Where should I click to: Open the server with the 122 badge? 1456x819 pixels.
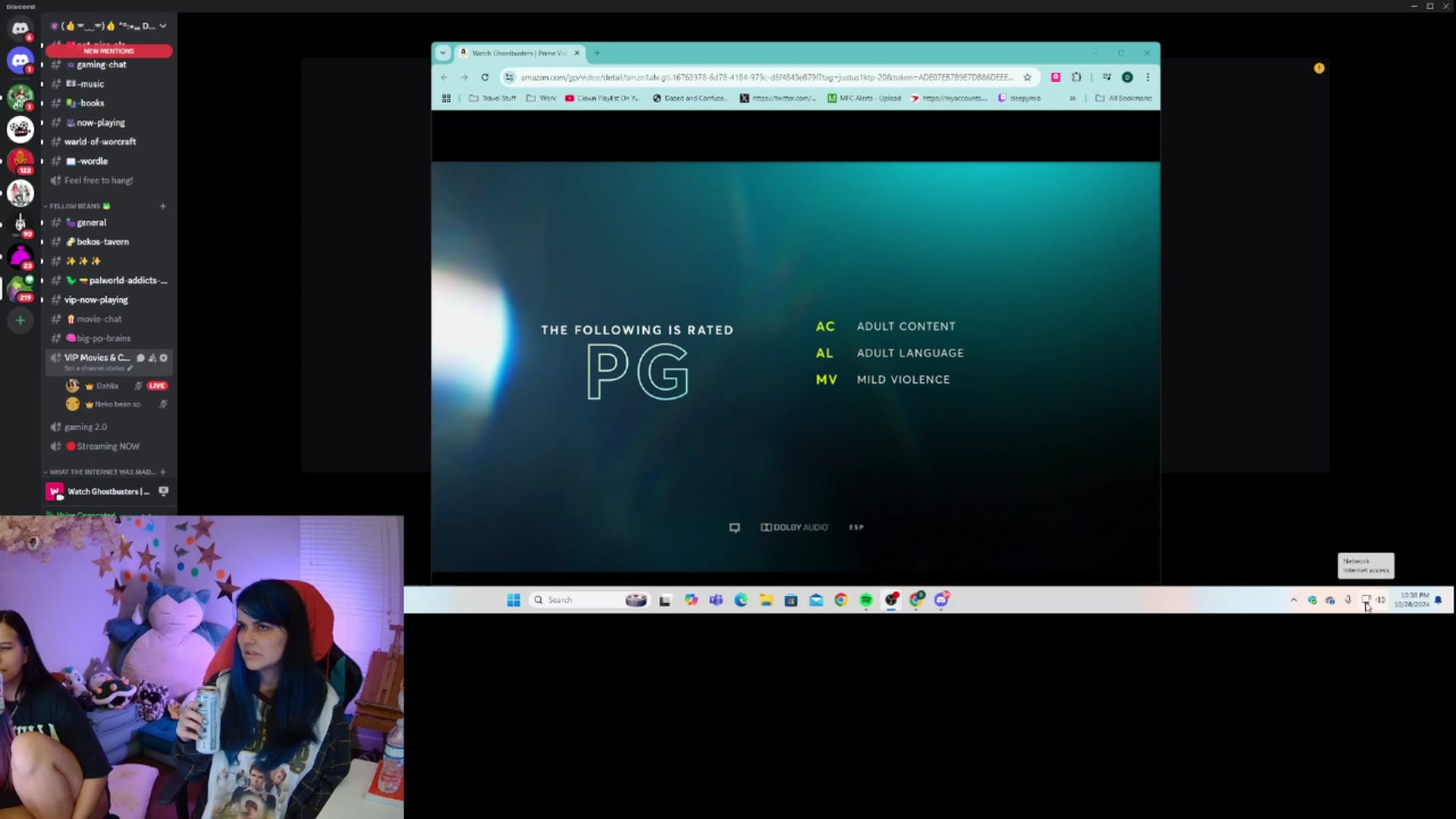20,161
